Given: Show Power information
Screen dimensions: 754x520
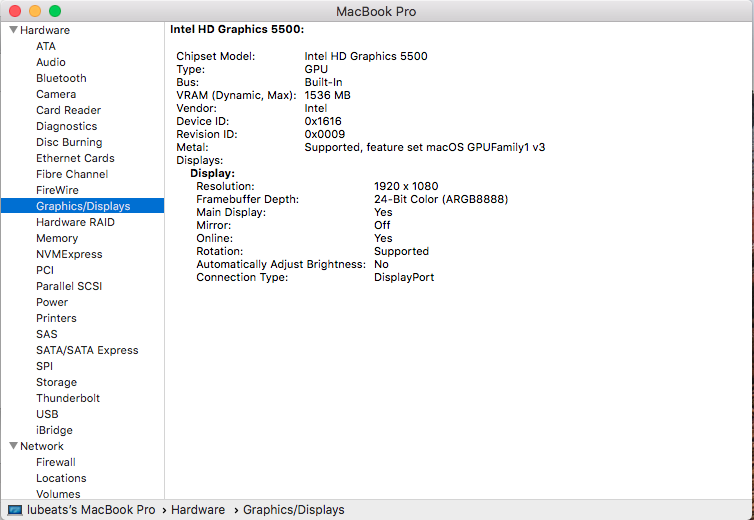Looking at the screenshot, I should coord(52,302).
